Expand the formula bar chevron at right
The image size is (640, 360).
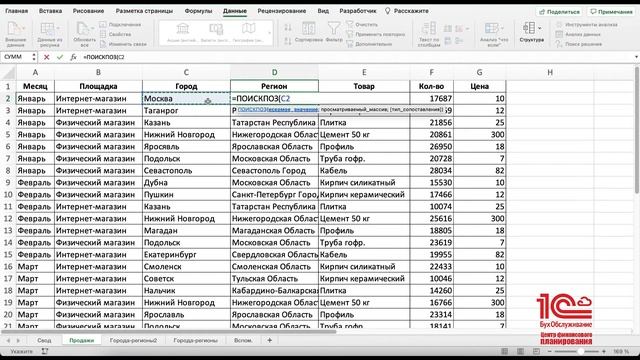[636, 57]
